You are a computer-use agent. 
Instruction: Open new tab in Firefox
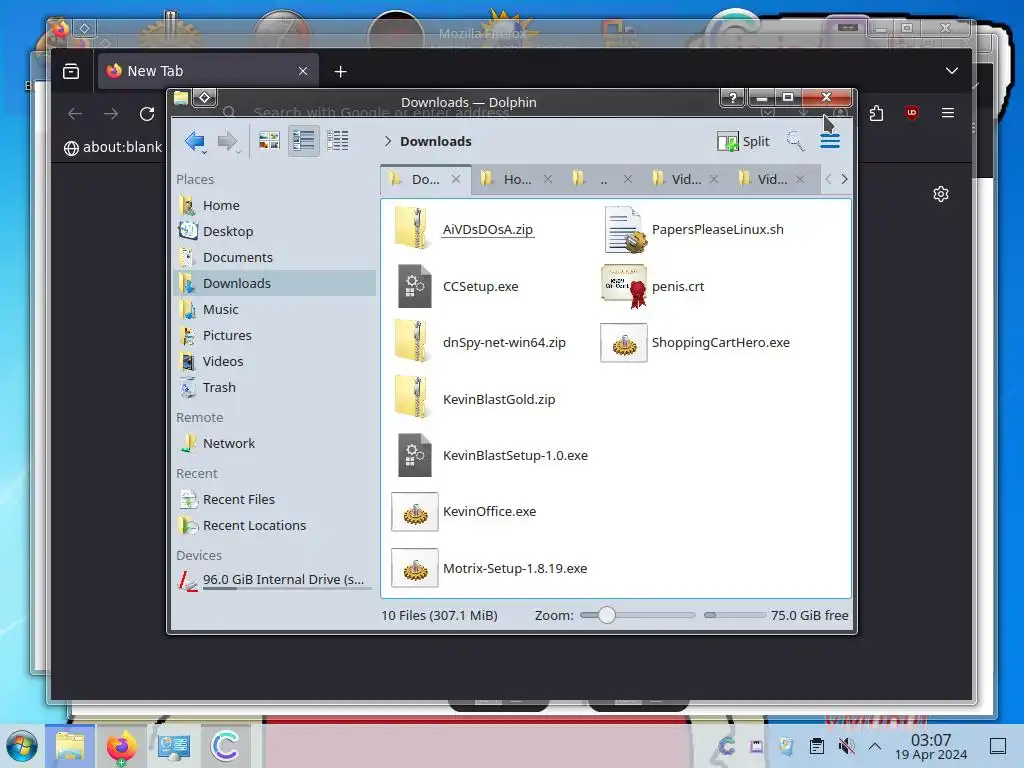pyautogui.click(x=340, y=71)
